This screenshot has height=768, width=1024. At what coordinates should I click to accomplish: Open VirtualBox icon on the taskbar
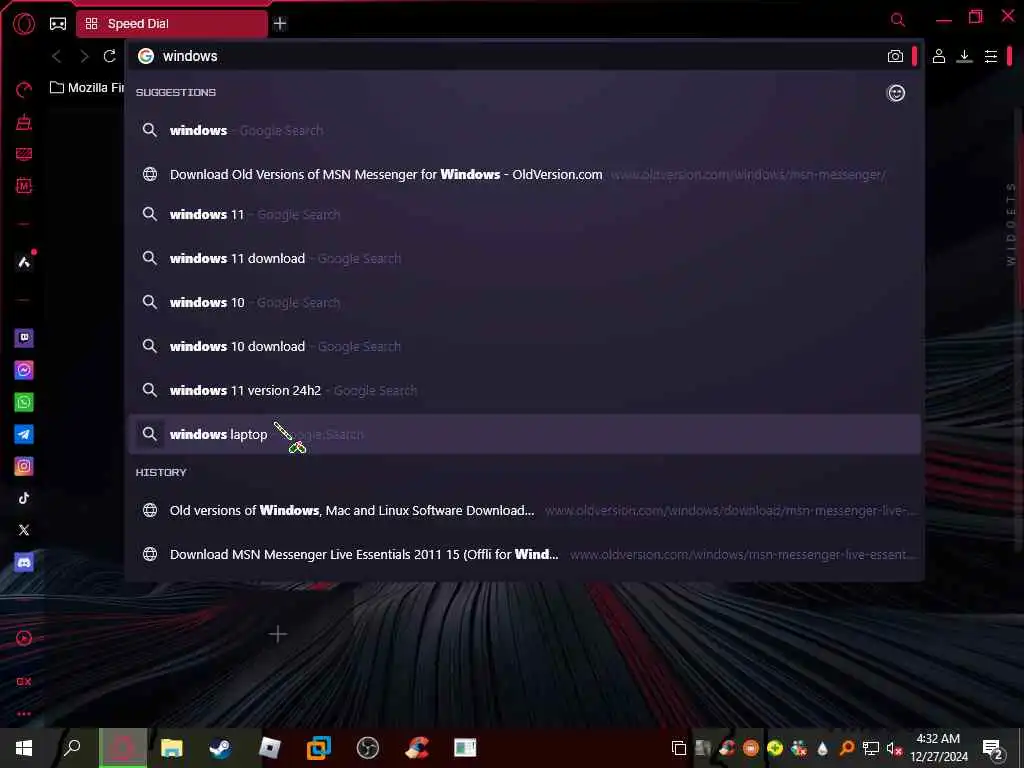coord(319,748)
